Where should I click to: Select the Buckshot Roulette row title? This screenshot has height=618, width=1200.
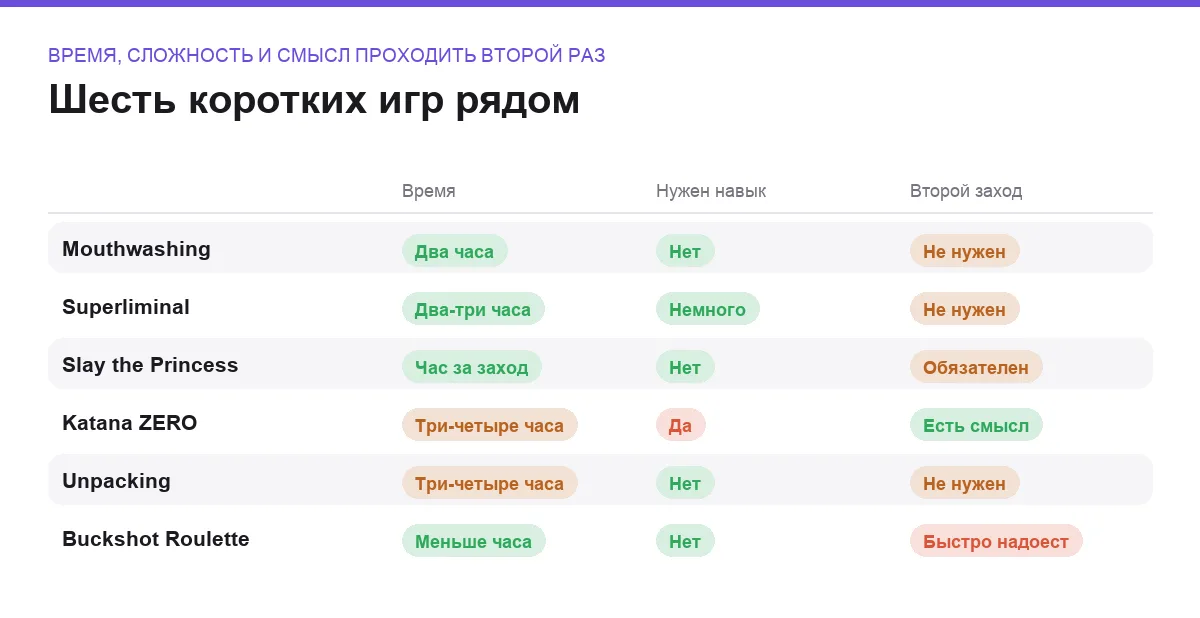coord(156,539)
